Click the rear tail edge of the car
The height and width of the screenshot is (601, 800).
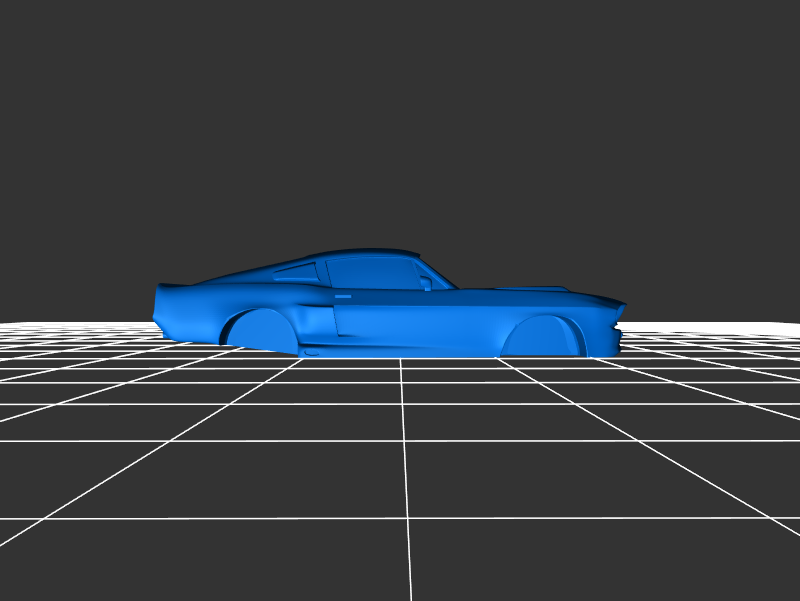[158, 305]
